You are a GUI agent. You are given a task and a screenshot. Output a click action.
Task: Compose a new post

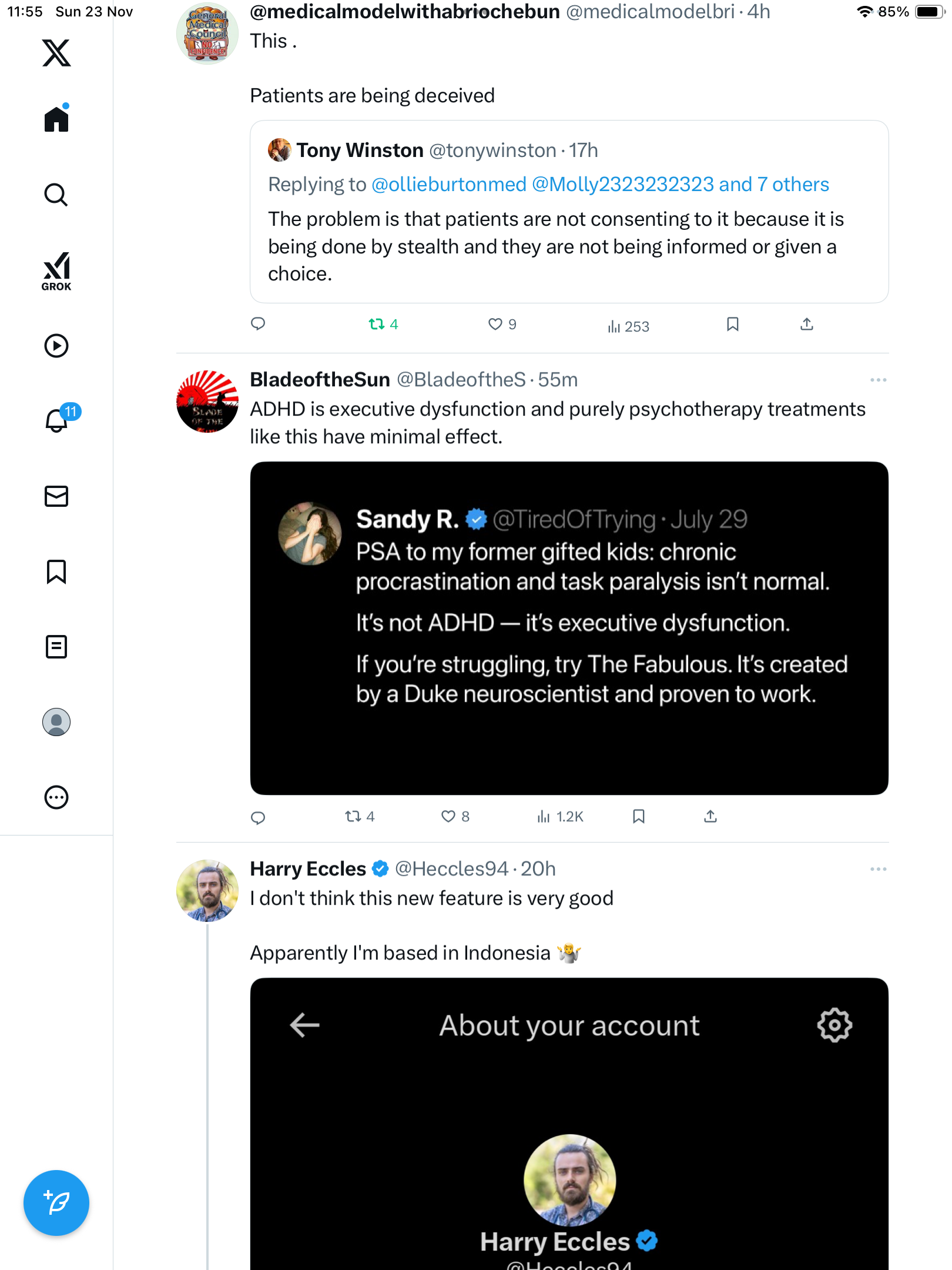[56, 1203]
